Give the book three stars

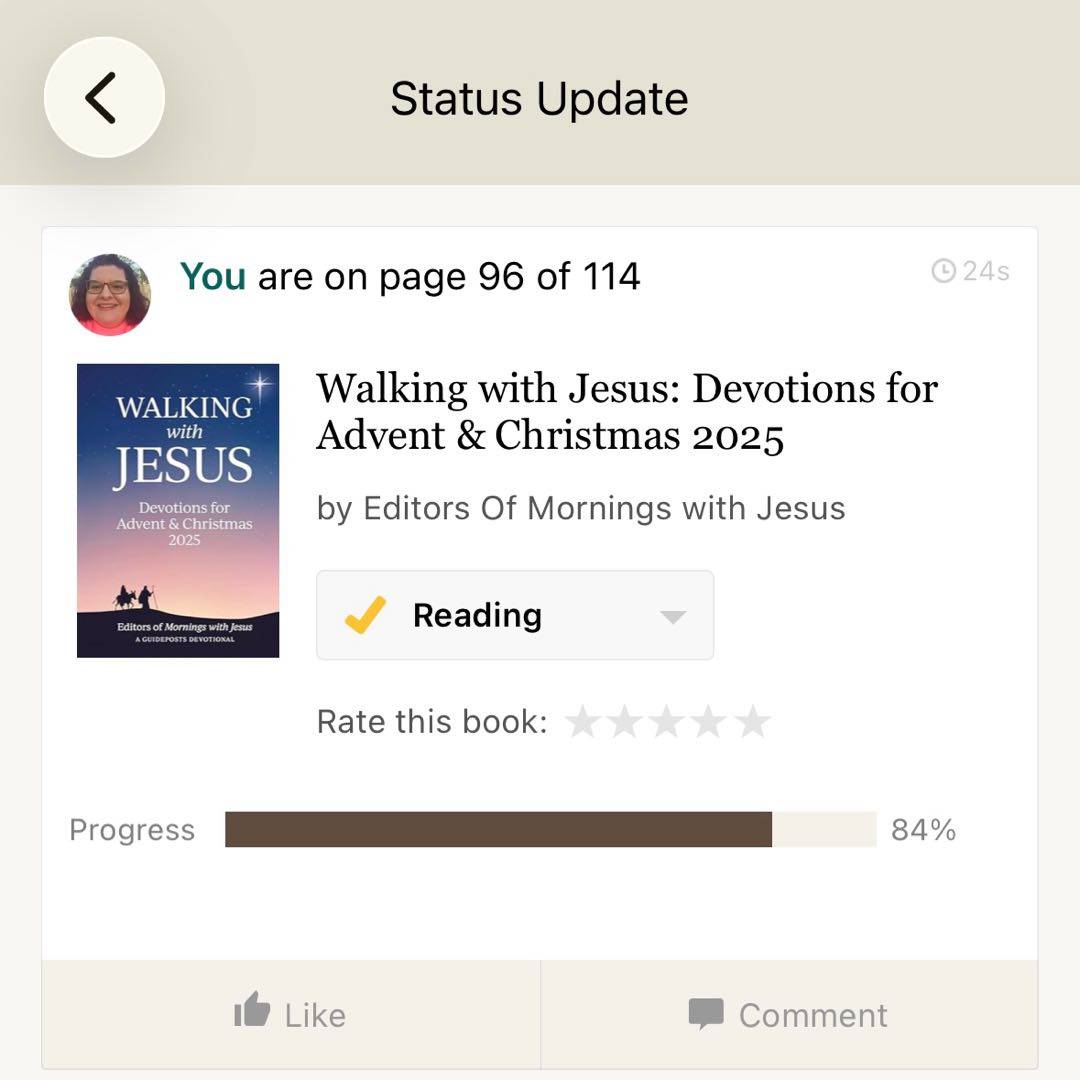(666, 721)
